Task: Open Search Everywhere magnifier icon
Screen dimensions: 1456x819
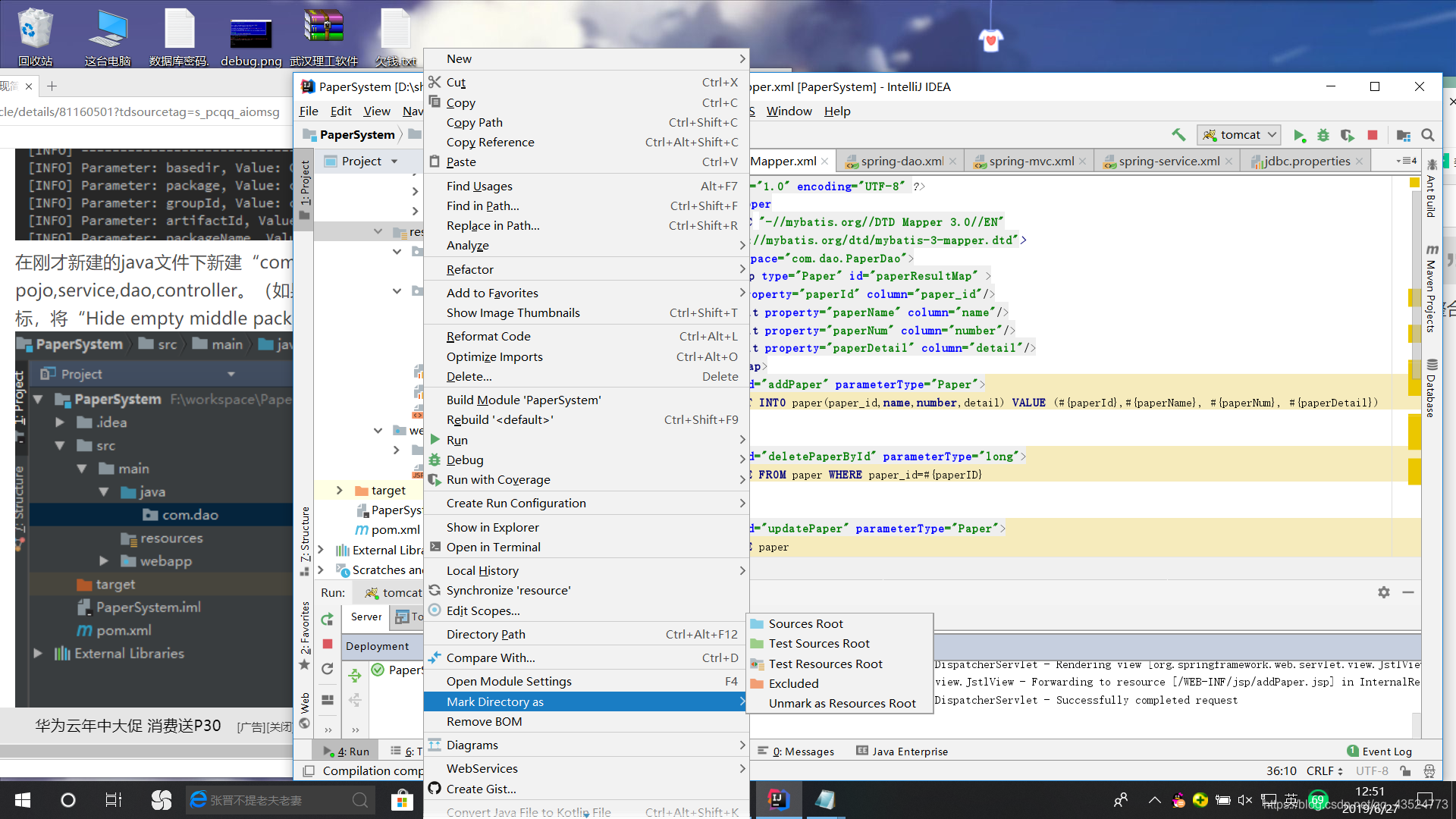Action: pos(1428,135)
